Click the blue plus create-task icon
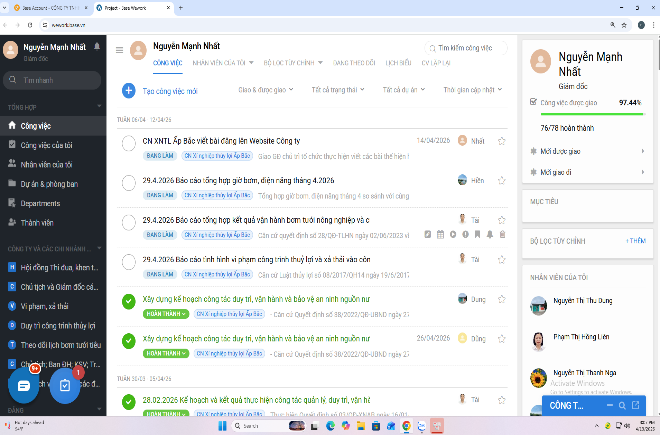 tap(128, 91)
